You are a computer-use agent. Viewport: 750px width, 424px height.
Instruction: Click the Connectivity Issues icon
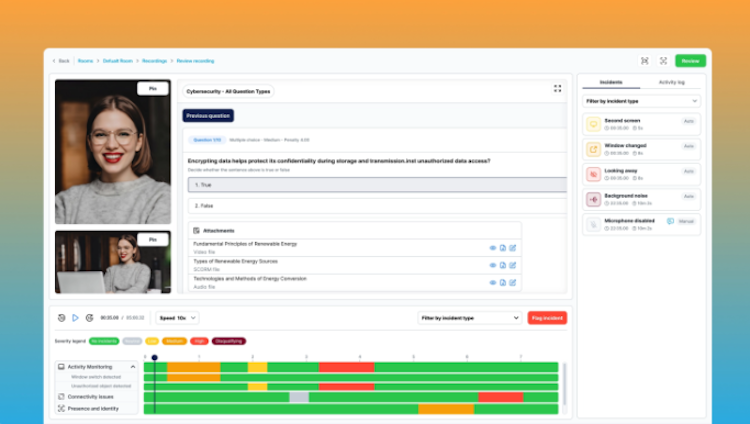(x=61, y=397)
